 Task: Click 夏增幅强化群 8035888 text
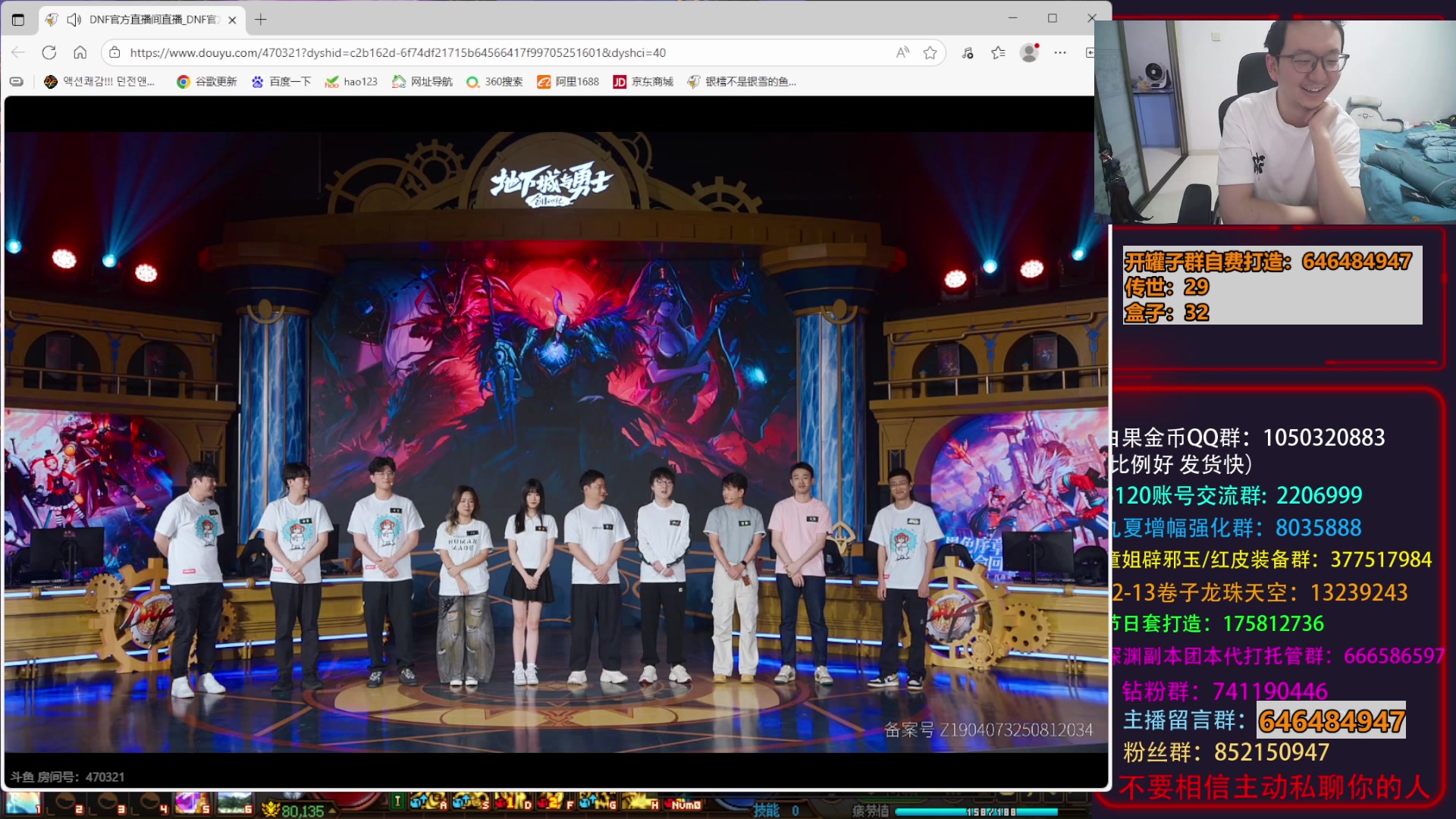click(x=1238, y=528)
